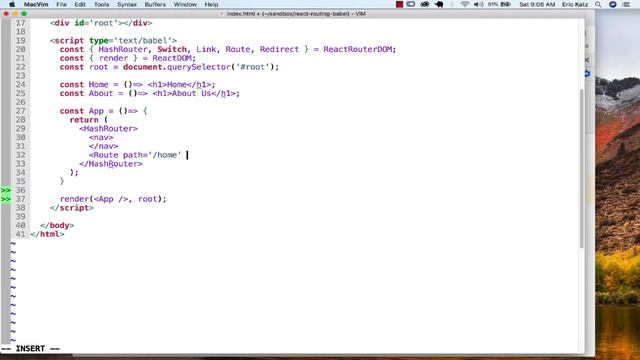Click the >> sign marker on line 36
Viewport: 640px width, 360px height.
coord(6,190)
